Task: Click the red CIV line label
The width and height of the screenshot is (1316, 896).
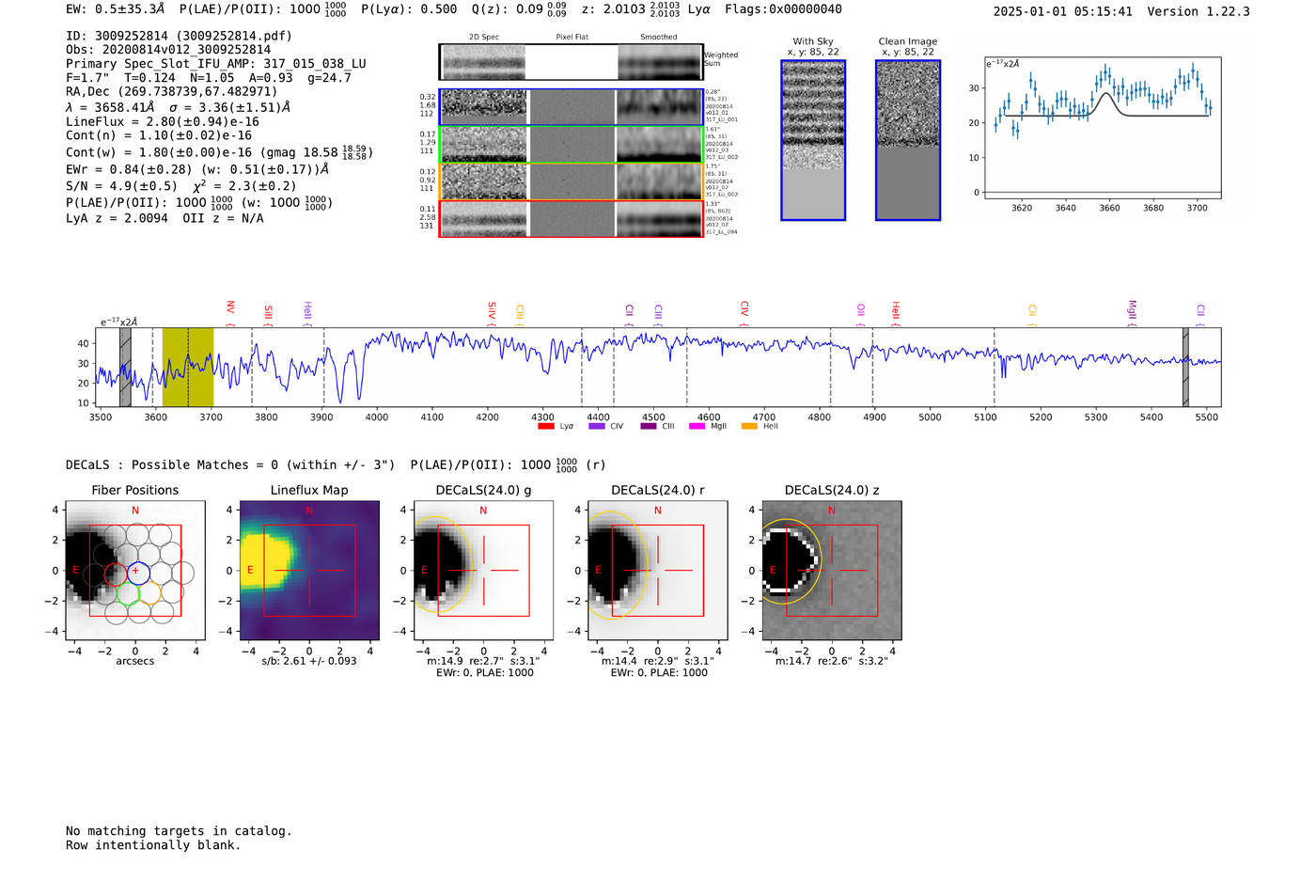Action: [744, 308]
